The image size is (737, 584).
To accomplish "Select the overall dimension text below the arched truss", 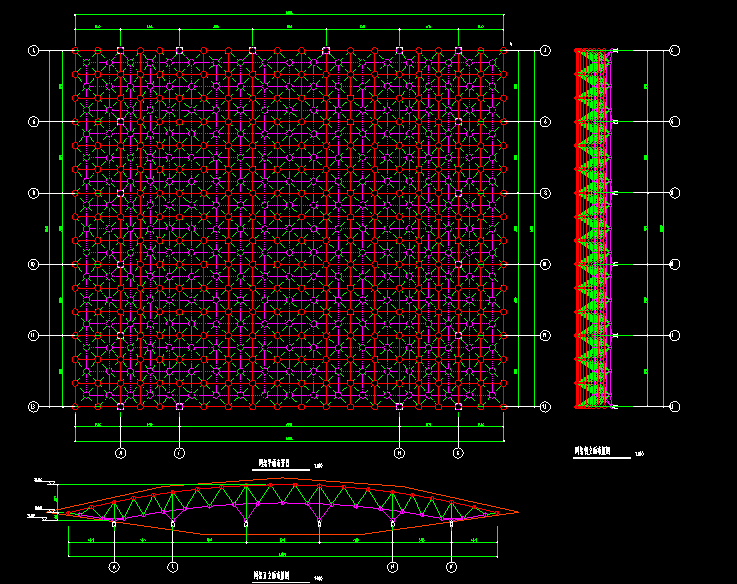I will coord(282,554).
